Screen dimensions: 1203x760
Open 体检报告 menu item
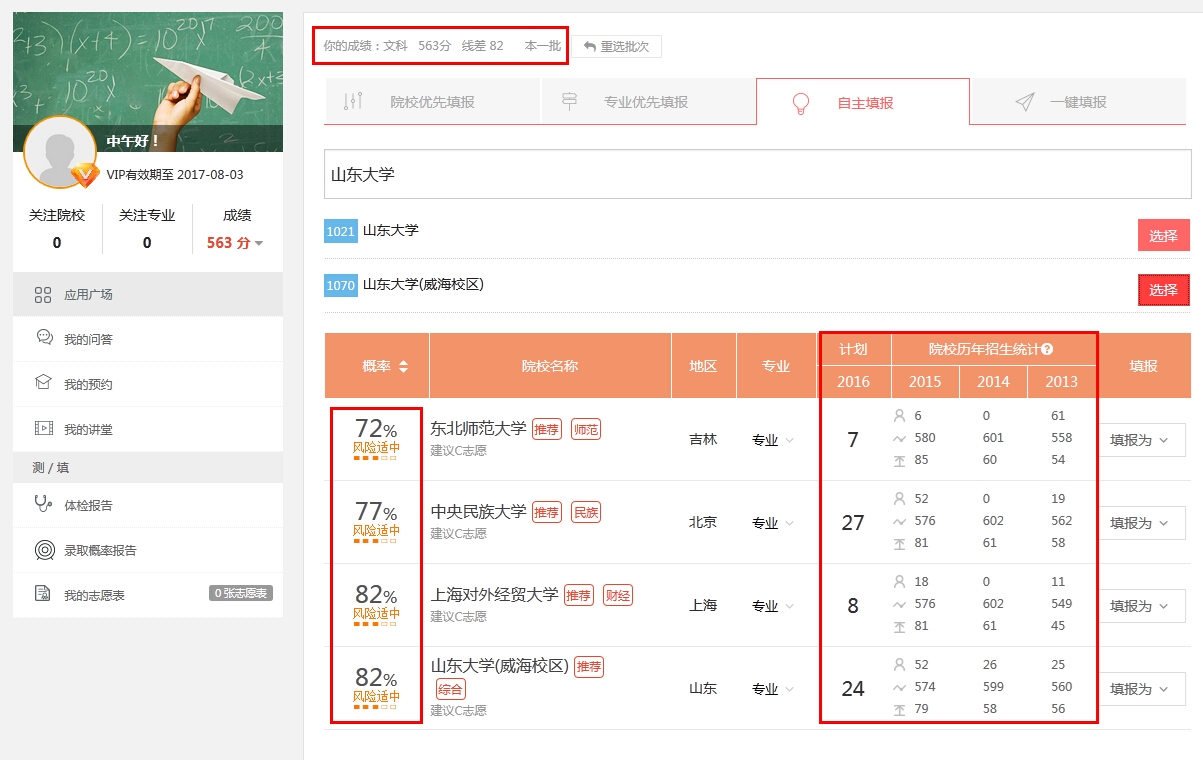click(148, 505)
